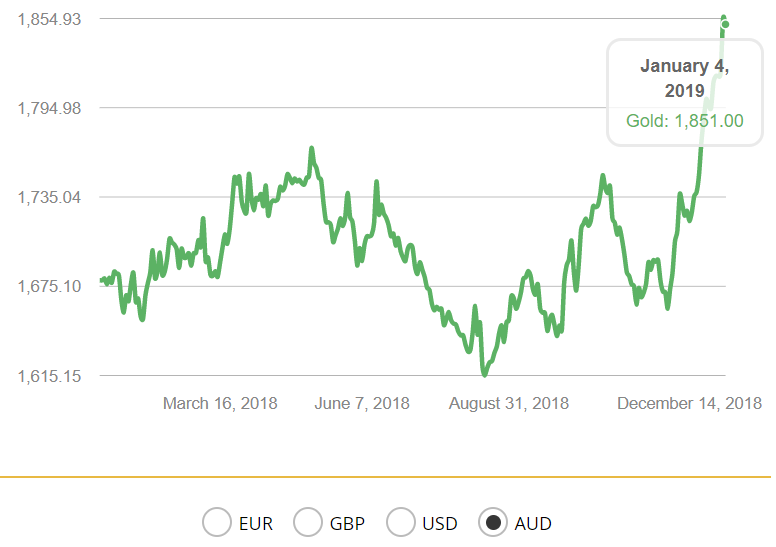Click the 'January 4, 2019' tooltip date

[x=684, y=78]
